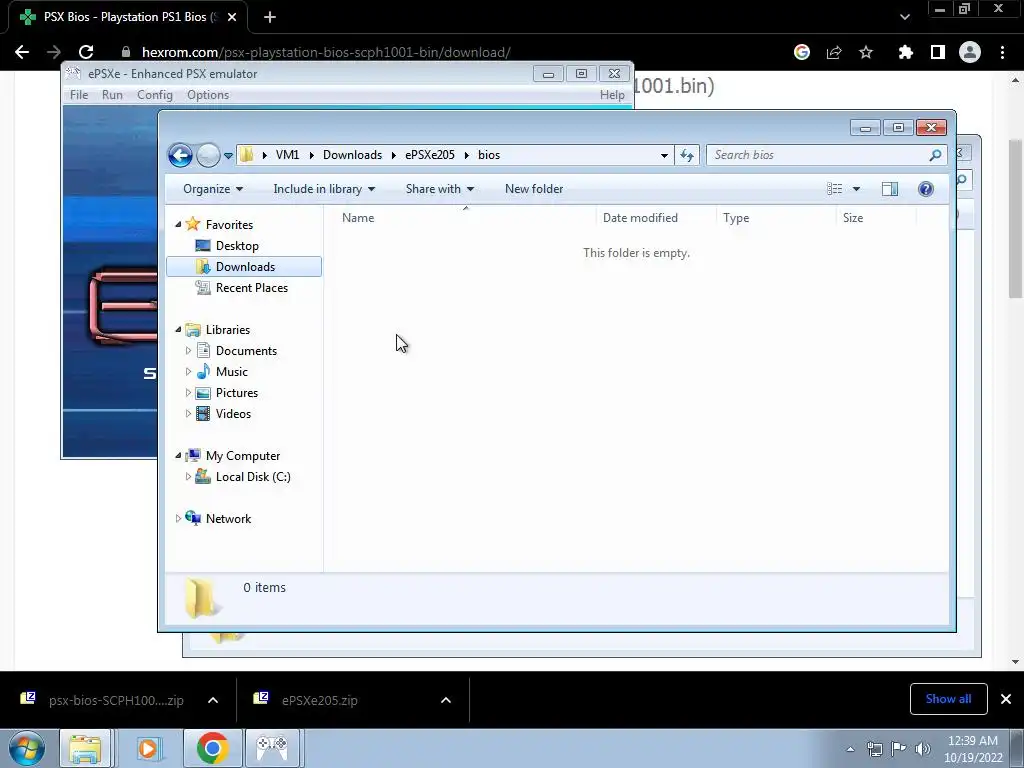1024x768 pixels.
Task: Close the PSX Bios tab
Action: (x=232, y=17)
